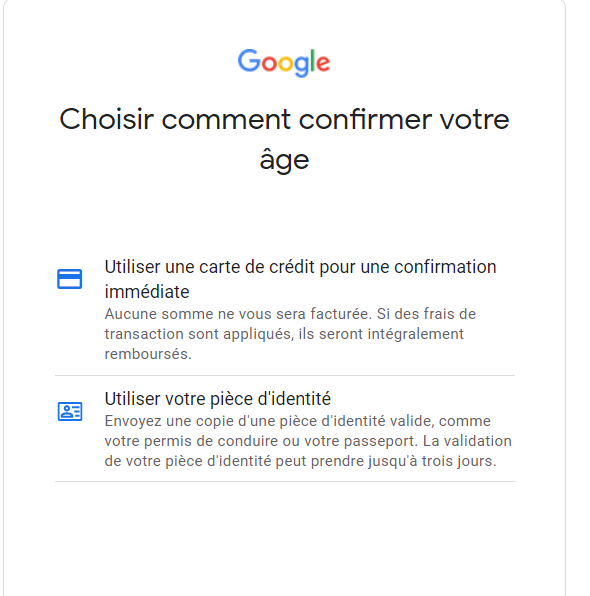
Task: Click the word "immédiate" in first option
Action: [147, 292]
